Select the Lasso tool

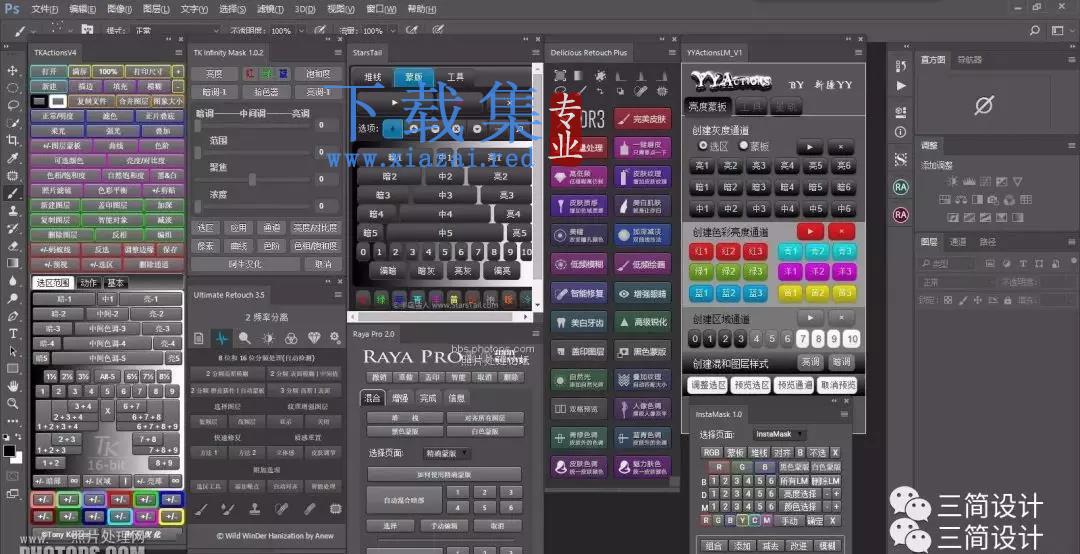click(x=12, y=105)
